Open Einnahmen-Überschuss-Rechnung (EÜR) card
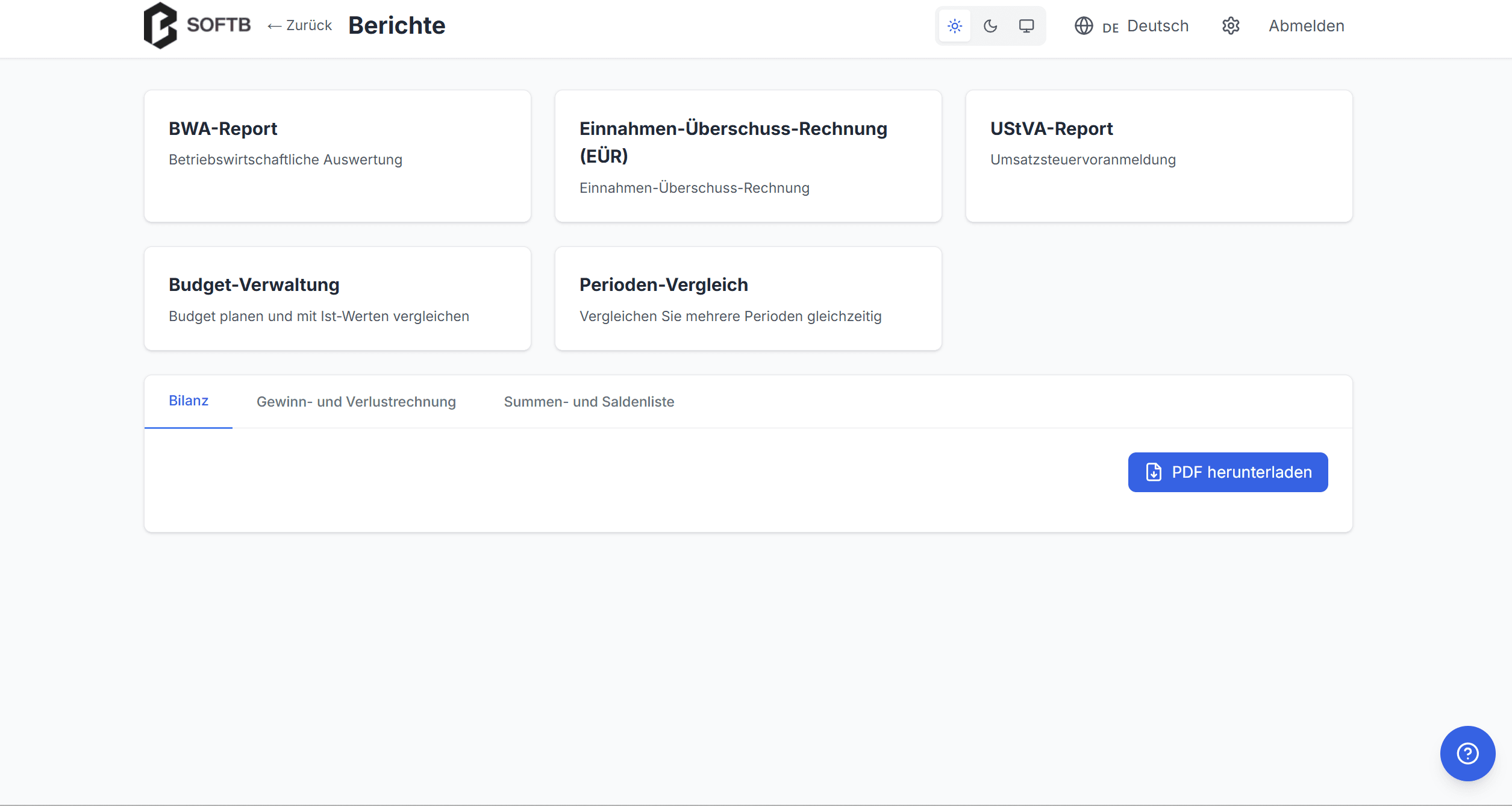 tap(748, 156)
